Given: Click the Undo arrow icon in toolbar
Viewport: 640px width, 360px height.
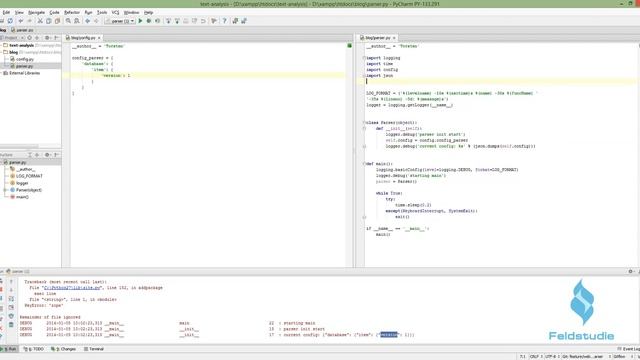Looking at the screenshot, I should 20,21.
